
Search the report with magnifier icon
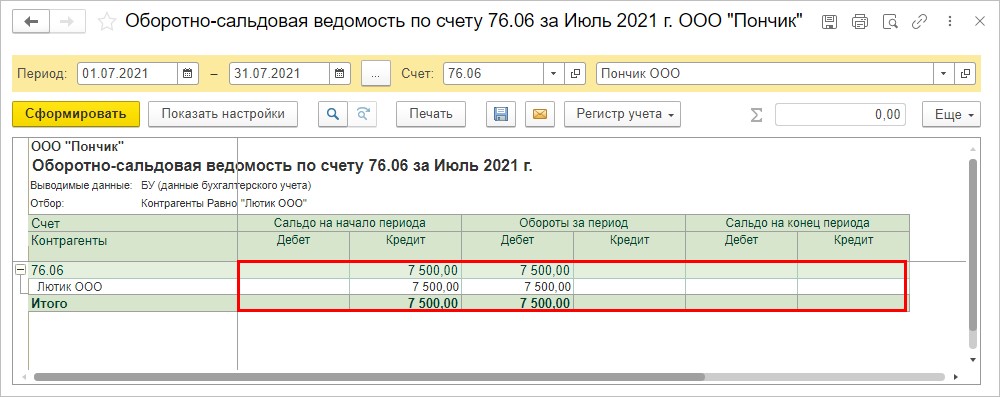(332, 114)
